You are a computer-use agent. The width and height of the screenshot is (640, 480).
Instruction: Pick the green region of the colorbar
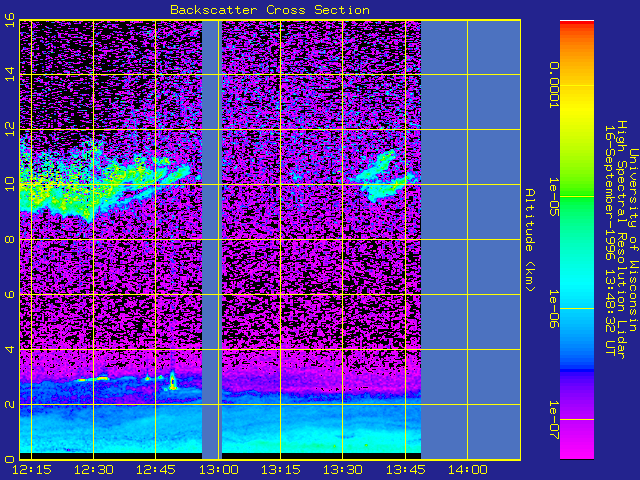[x=577, y=196]
